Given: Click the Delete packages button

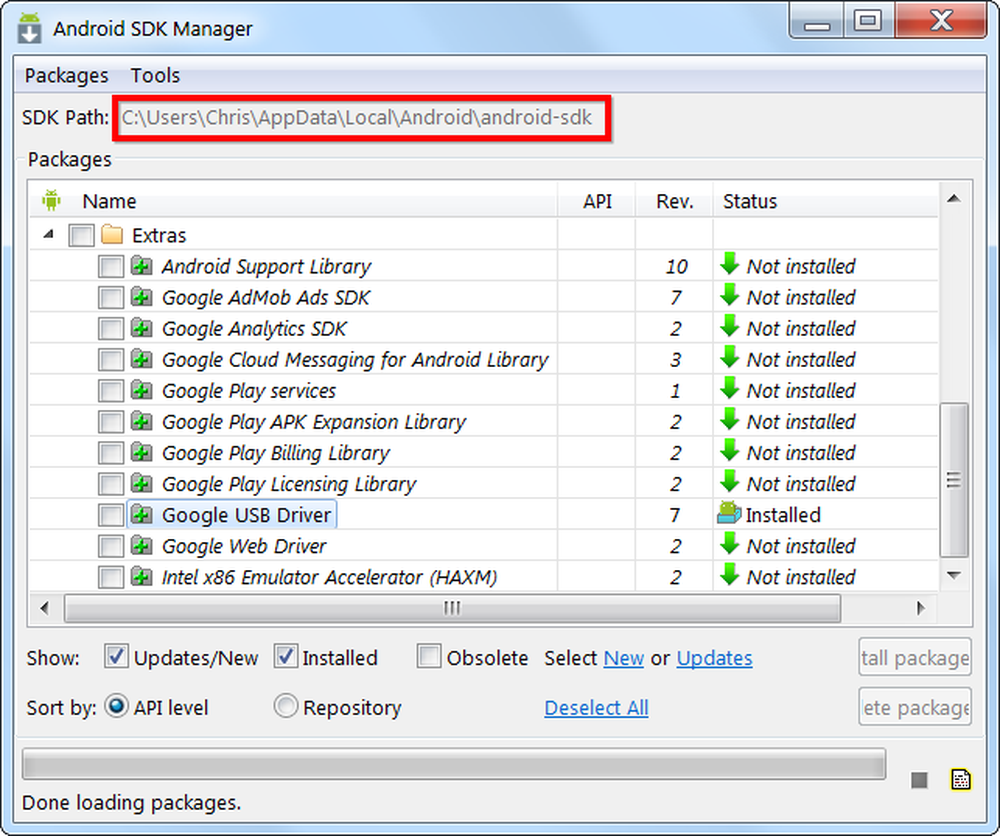Looking at the screenshot, I should point(915,707).
